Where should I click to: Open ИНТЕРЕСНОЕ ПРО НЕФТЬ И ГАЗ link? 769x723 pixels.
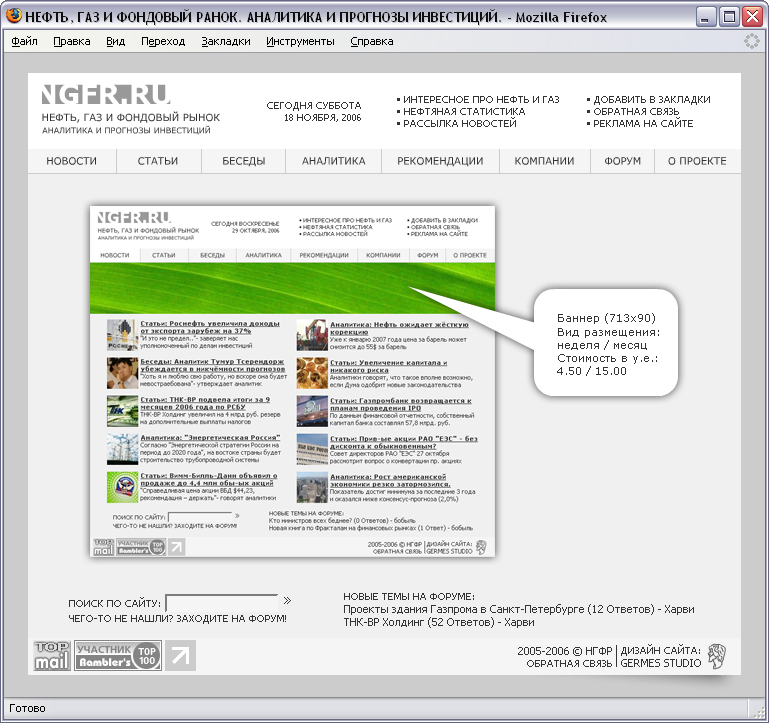coord(481,100)
